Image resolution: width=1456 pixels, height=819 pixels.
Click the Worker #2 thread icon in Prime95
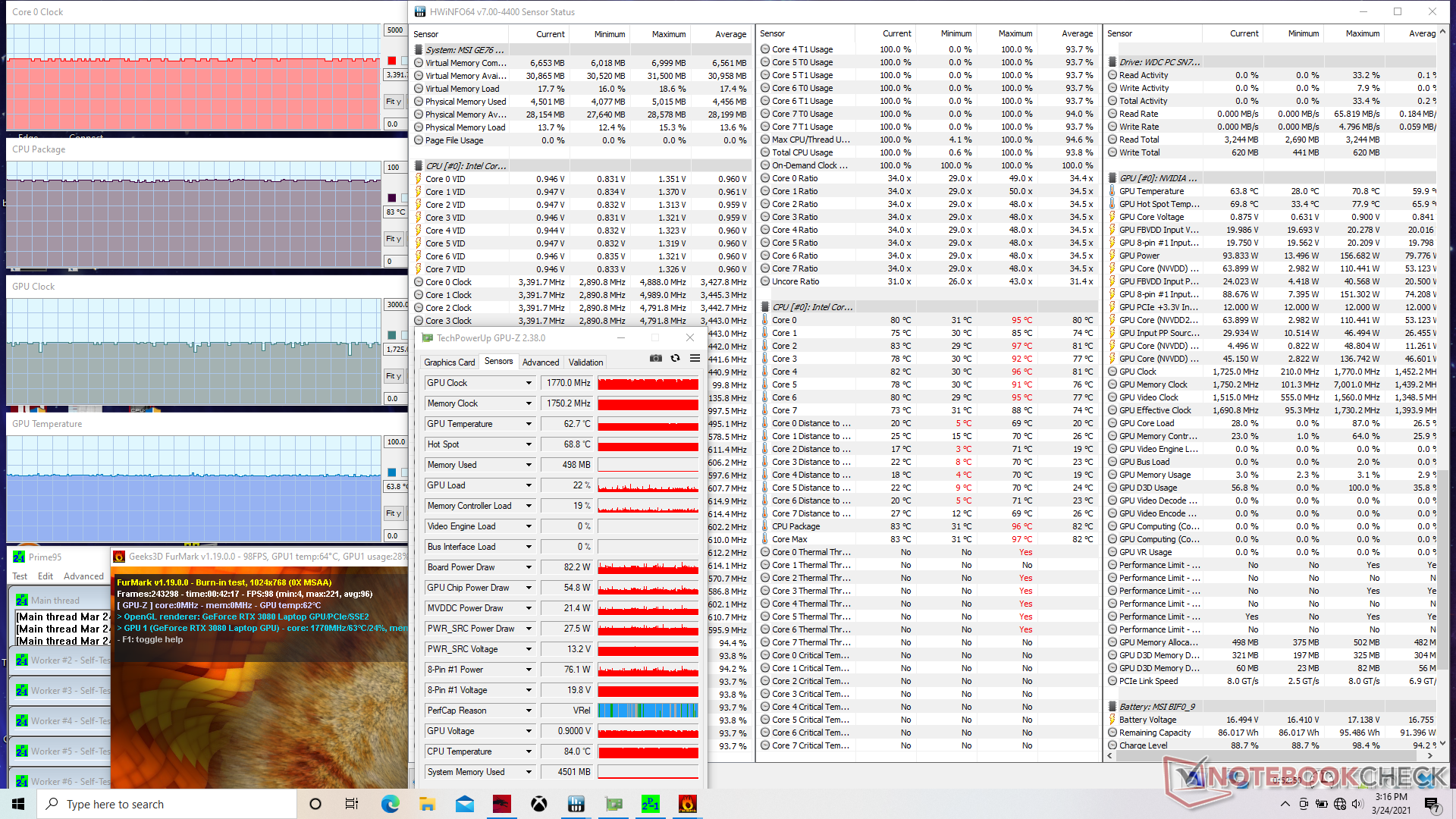[22, 661]
